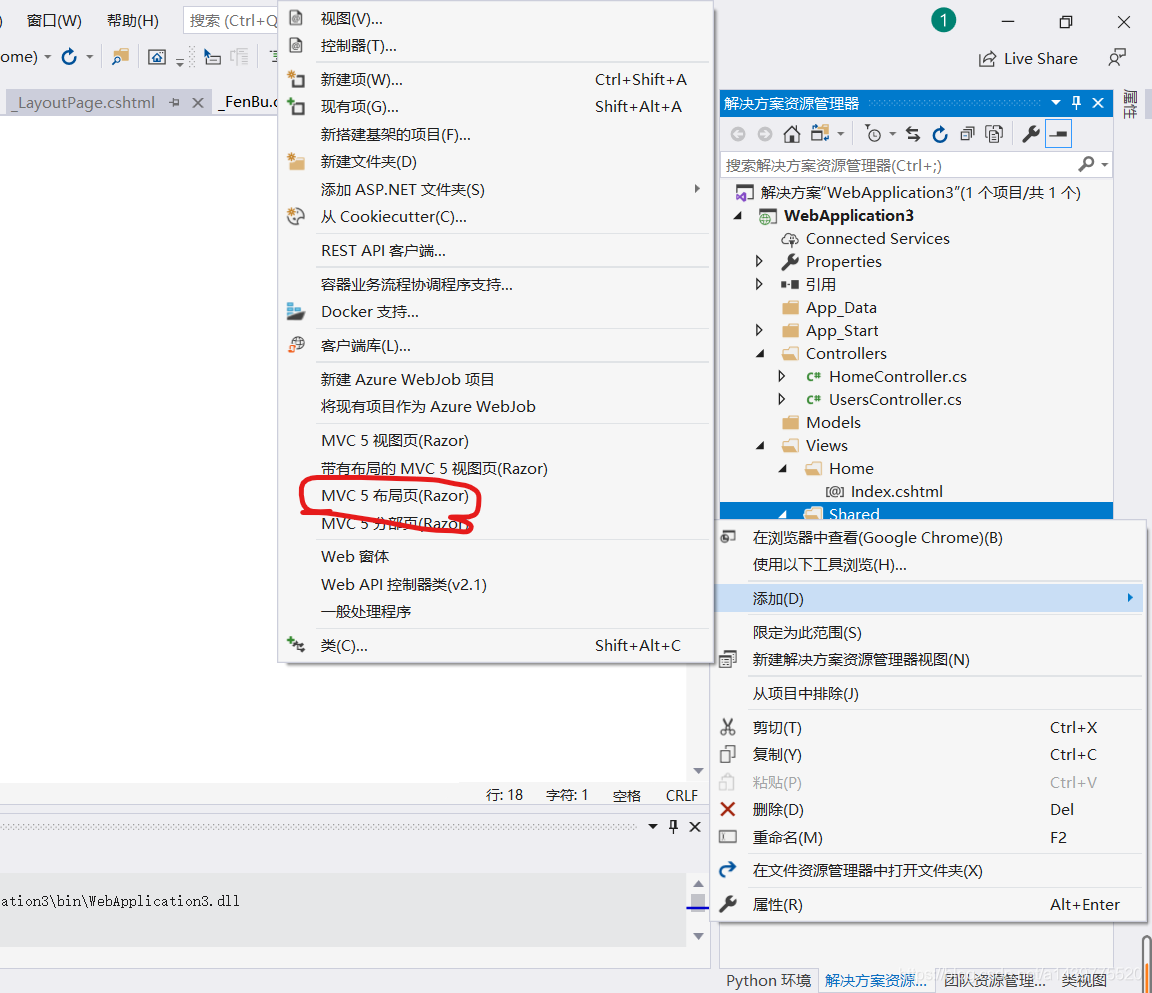Collapse the Views folder

point(760,446)
